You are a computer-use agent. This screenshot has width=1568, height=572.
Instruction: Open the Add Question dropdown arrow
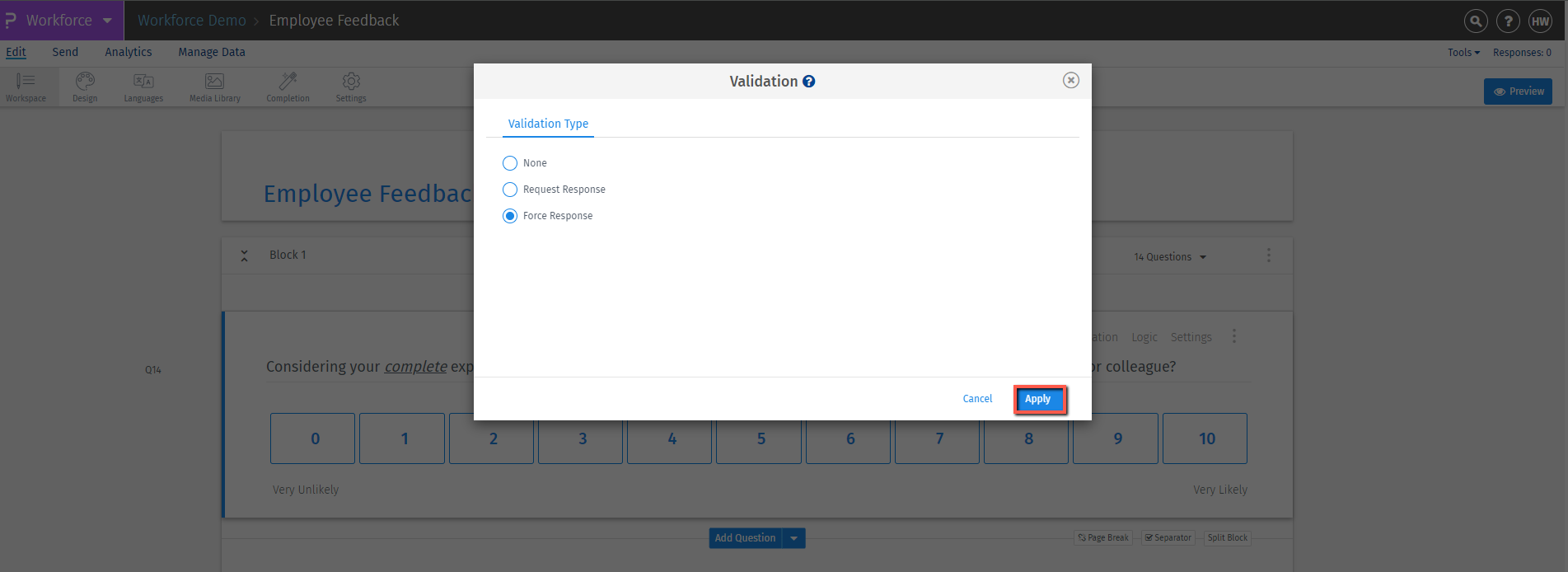click(793, 538)
